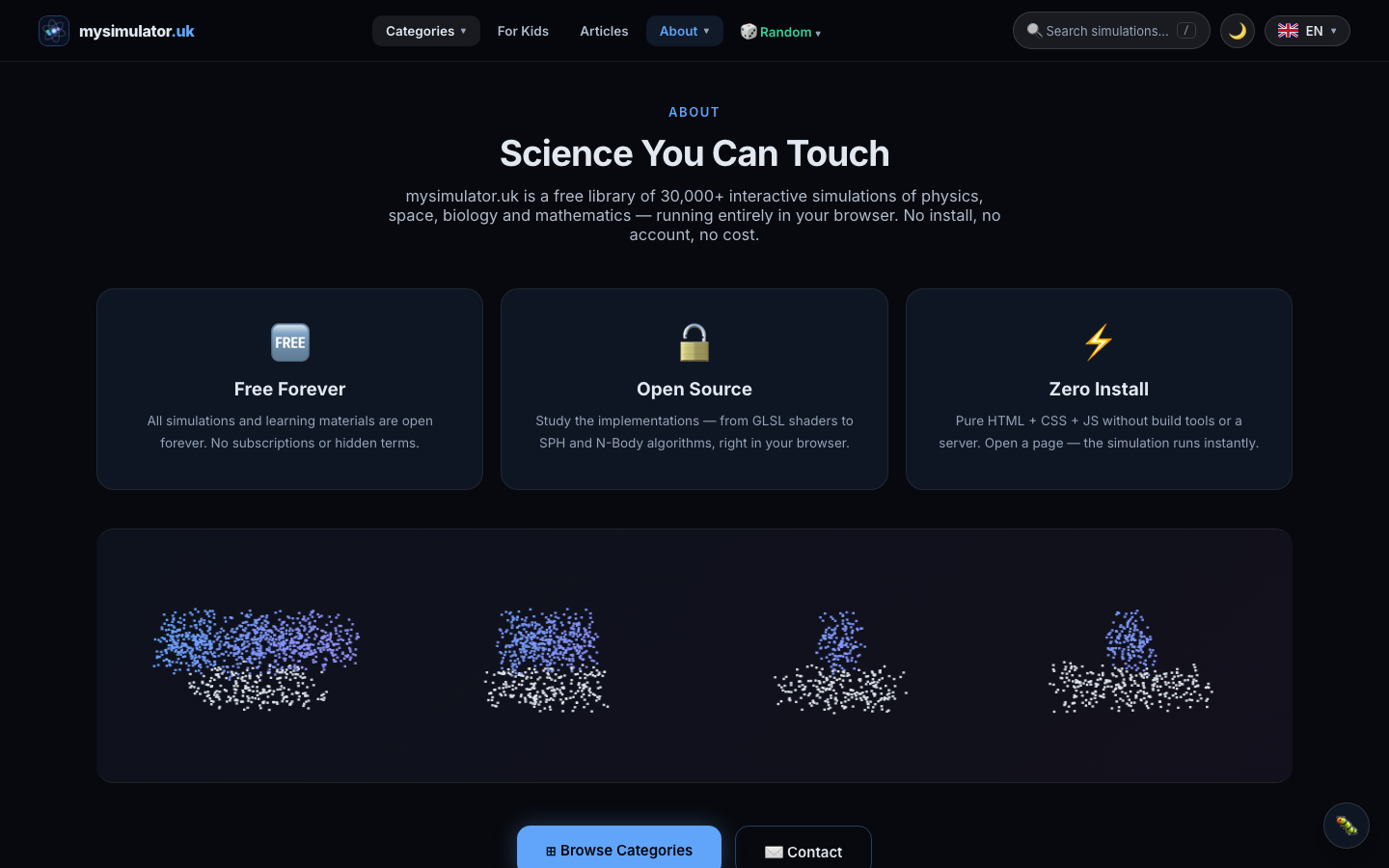The width and height of the screenshot is (1389, 868).
Task: Click the Zero Install heading
Action: (1099, 389)
